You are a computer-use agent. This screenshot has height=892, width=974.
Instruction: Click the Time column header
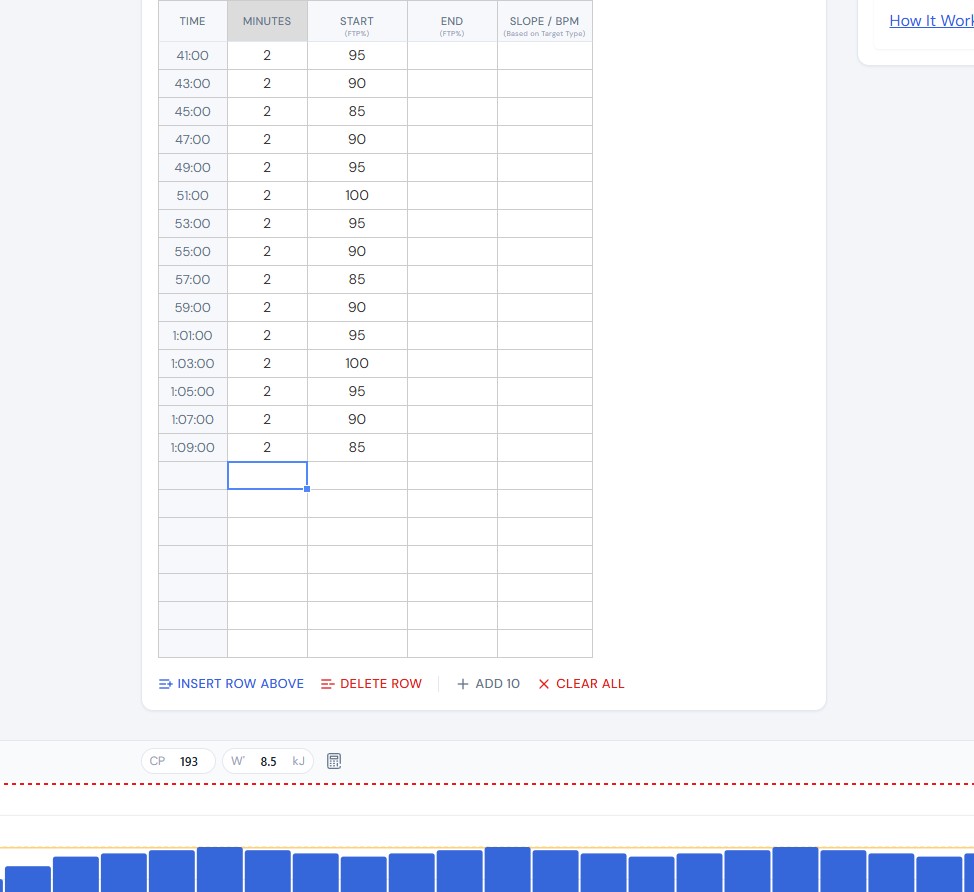(x=193, y=21)
